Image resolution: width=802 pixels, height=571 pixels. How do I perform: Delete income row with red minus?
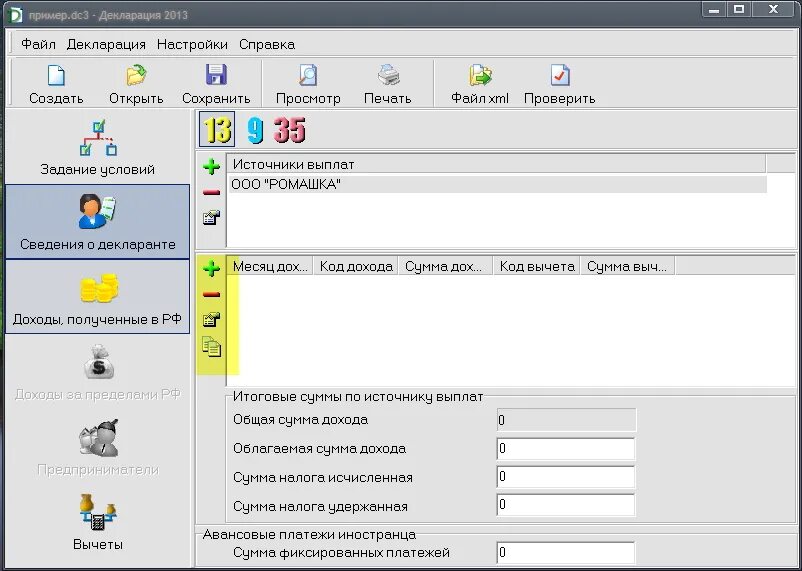click(211, 295)
